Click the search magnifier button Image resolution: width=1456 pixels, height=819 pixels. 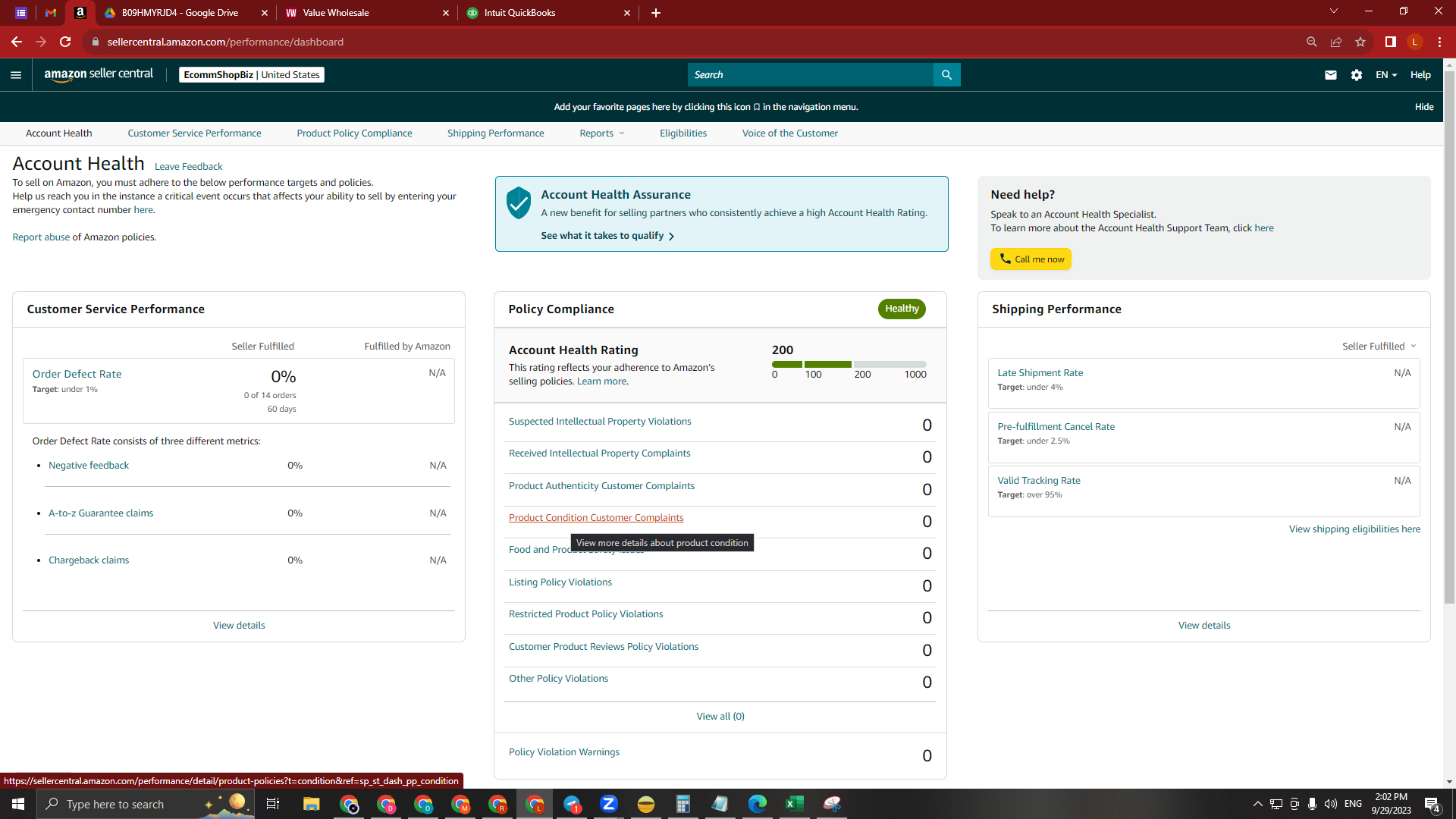(946, 74)
